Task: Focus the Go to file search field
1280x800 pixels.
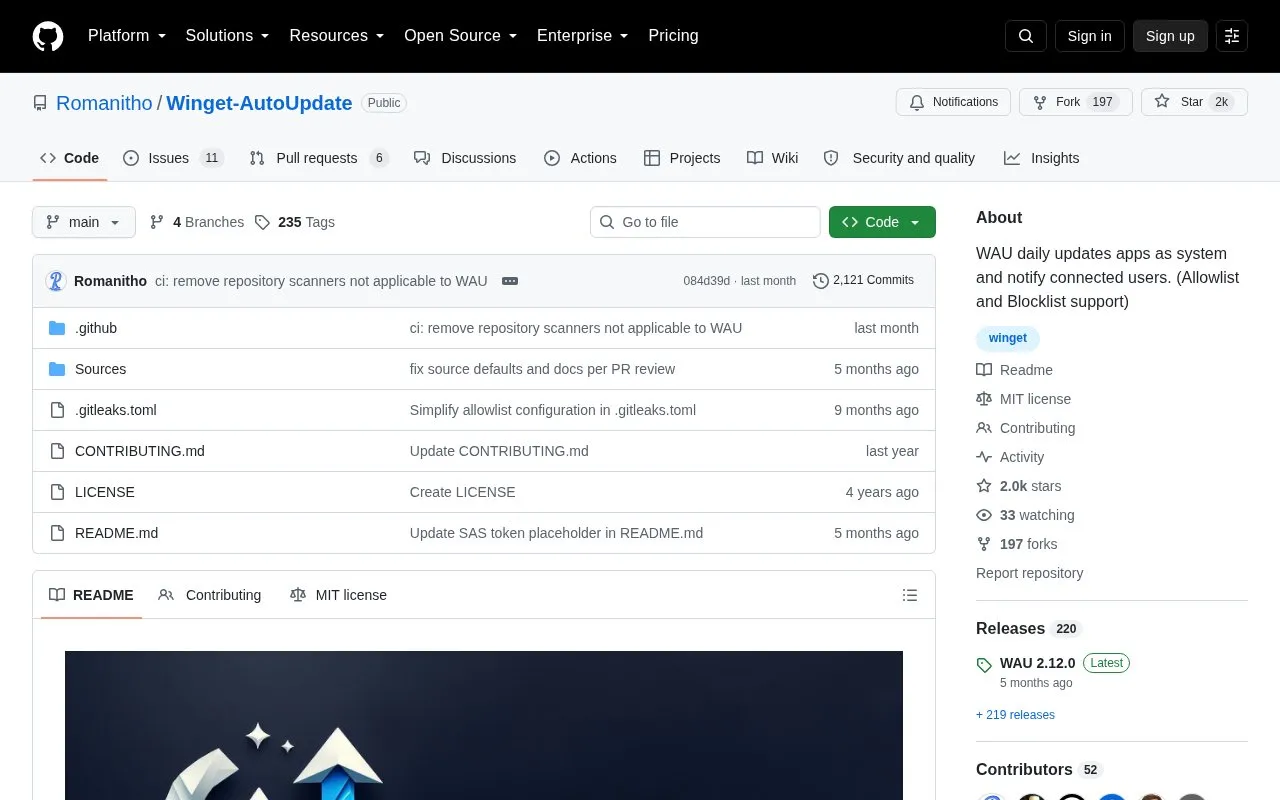Action: [705, 222]
